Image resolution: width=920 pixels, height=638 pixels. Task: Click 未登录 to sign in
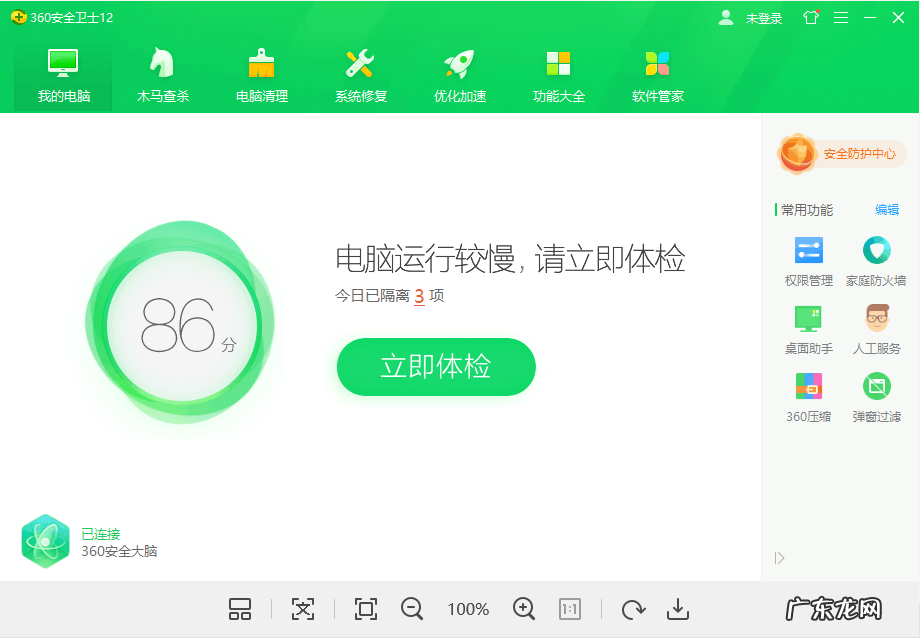[763, 17]
